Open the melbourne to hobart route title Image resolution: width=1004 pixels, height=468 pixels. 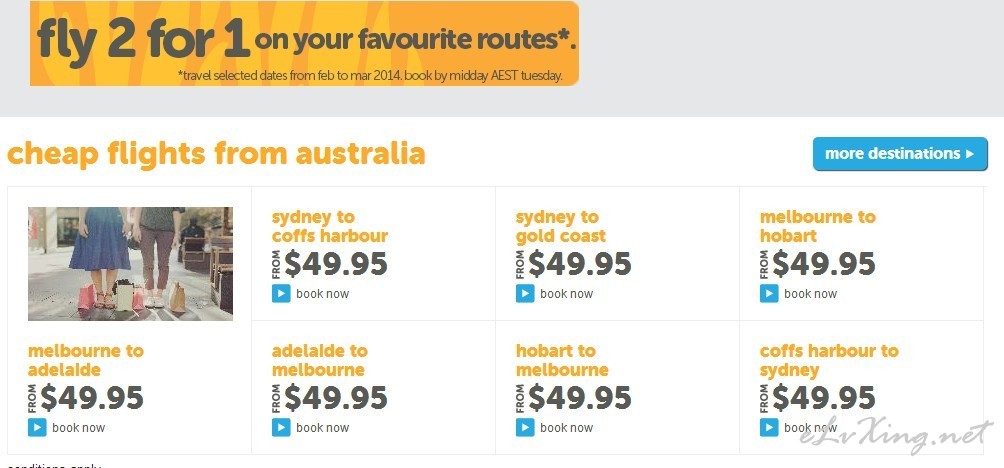pos(817,227)
